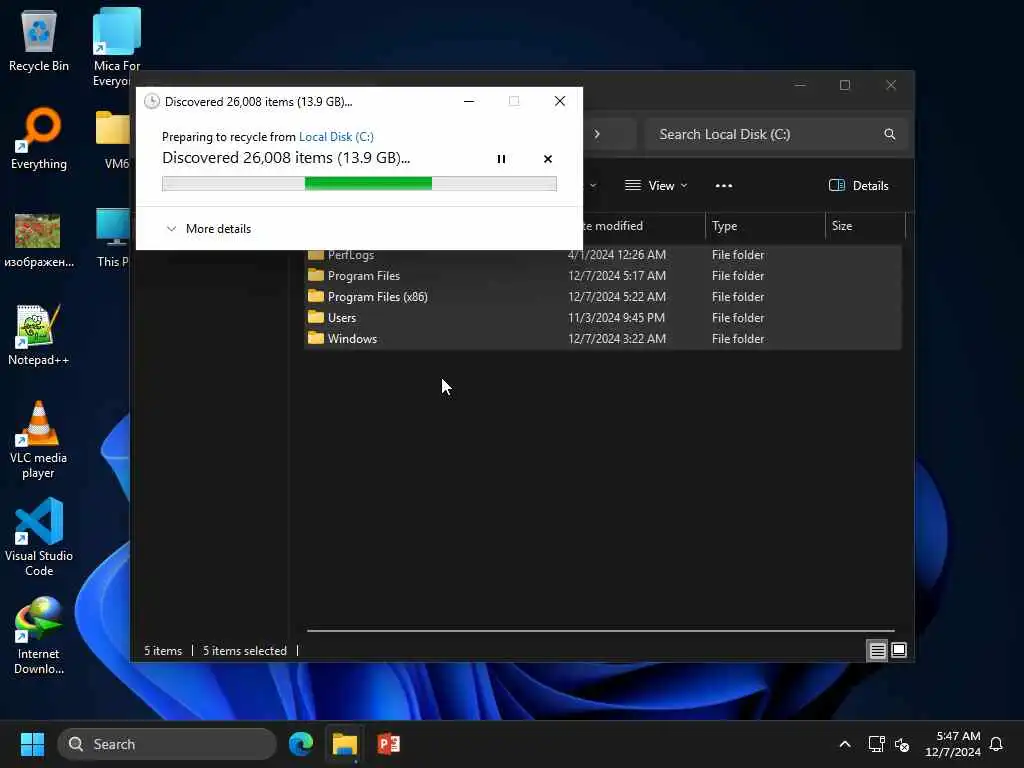Viewport: 1024px width, 768px height.
Task: Minimize the Discovered items dialog
Action: point(469,101)
